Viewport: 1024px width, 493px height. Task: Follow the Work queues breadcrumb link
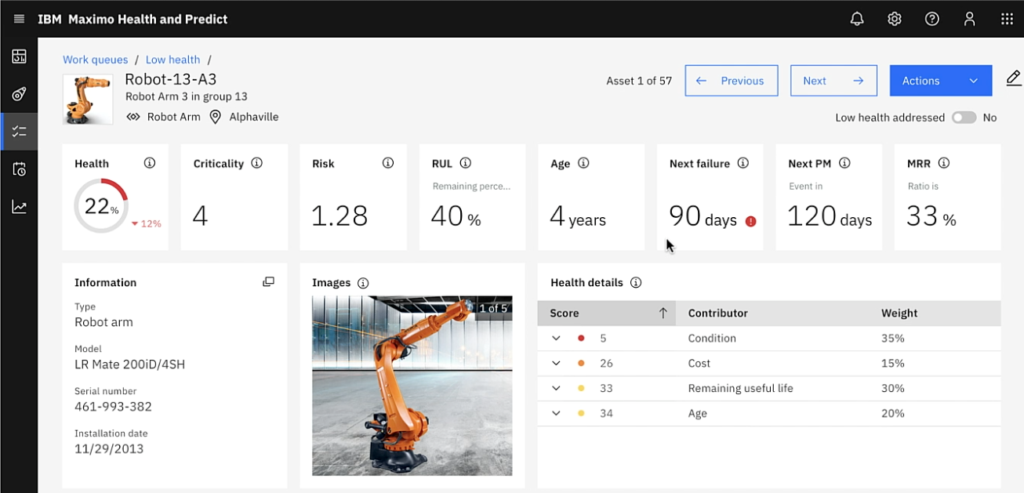95,60
